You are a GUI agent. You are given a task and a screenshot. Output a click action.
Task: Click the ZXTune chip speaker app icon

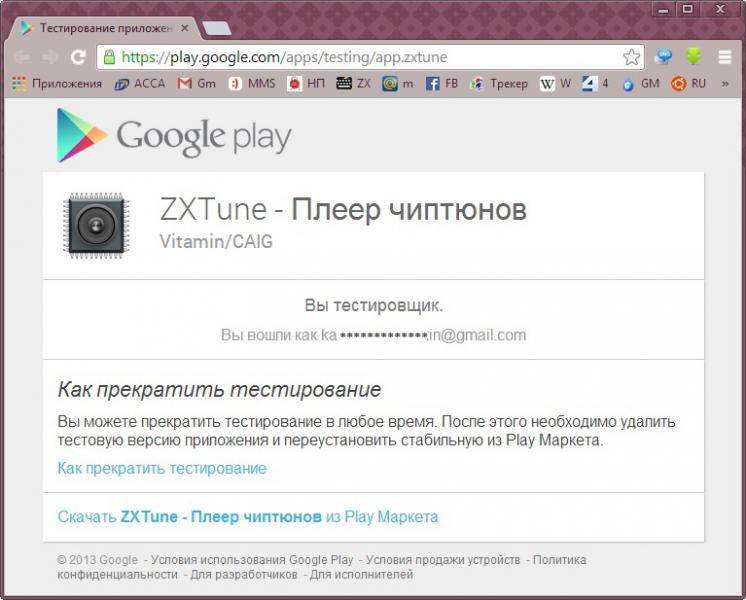pyautogui.click(x=95, y=226)
